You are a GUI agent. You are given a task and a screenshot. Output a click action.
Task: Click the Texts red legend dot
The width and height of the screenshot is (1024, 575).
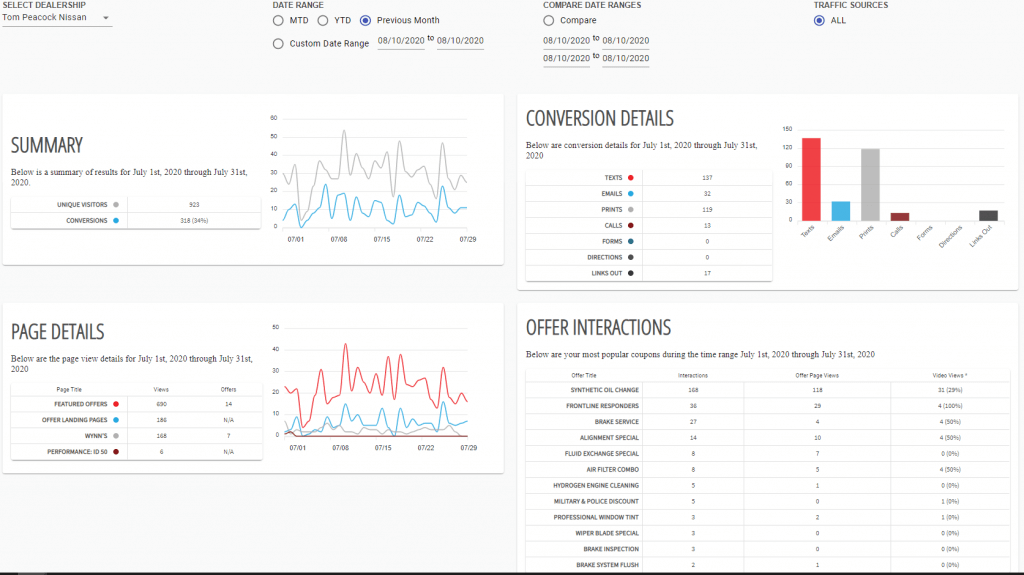[x=631, y=178]
